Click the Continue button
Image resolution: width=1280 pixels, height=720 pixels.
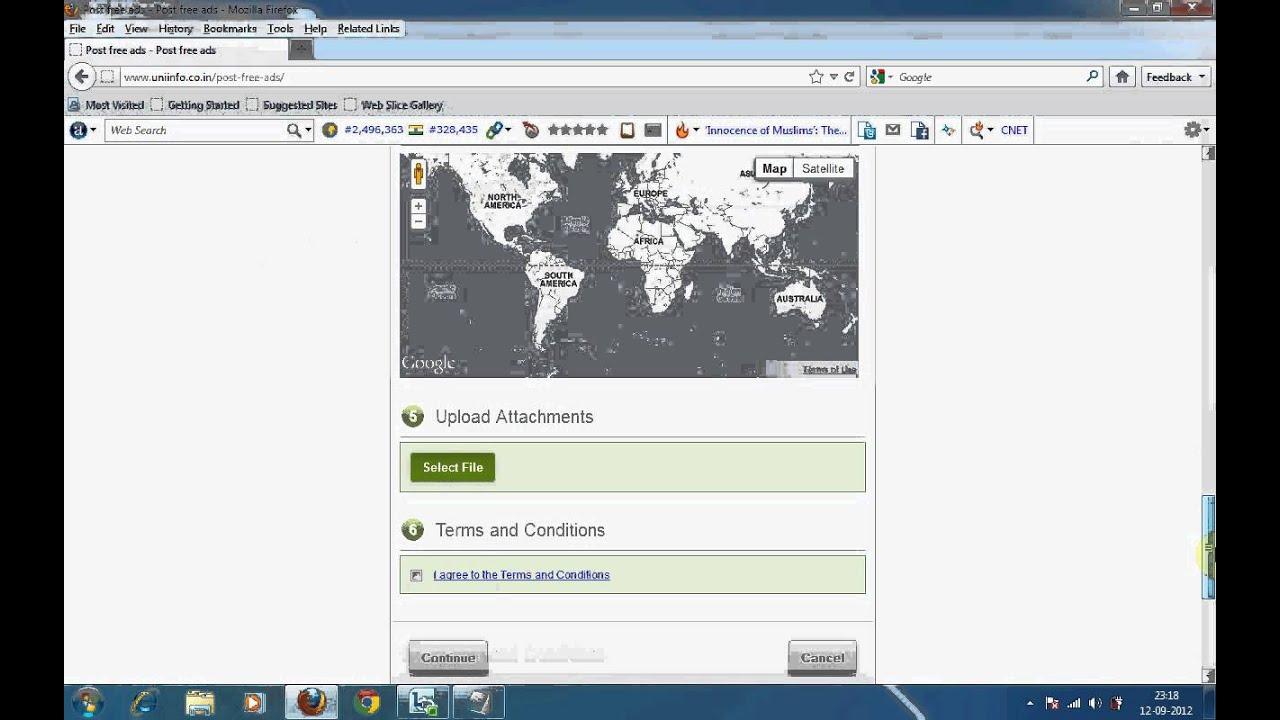(448, 657)
